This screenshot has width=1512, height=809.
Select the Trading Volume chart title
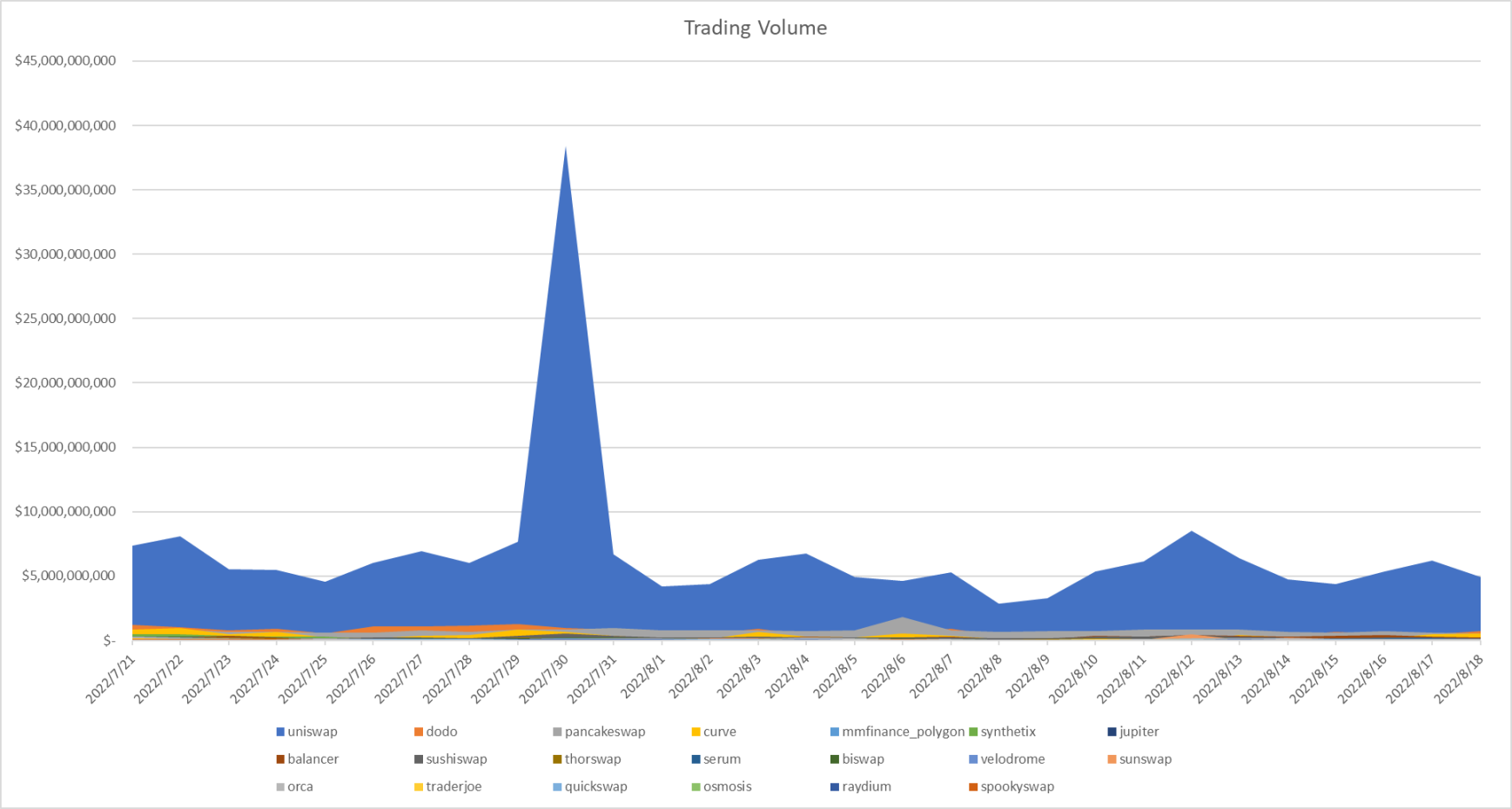click(754, 28)
